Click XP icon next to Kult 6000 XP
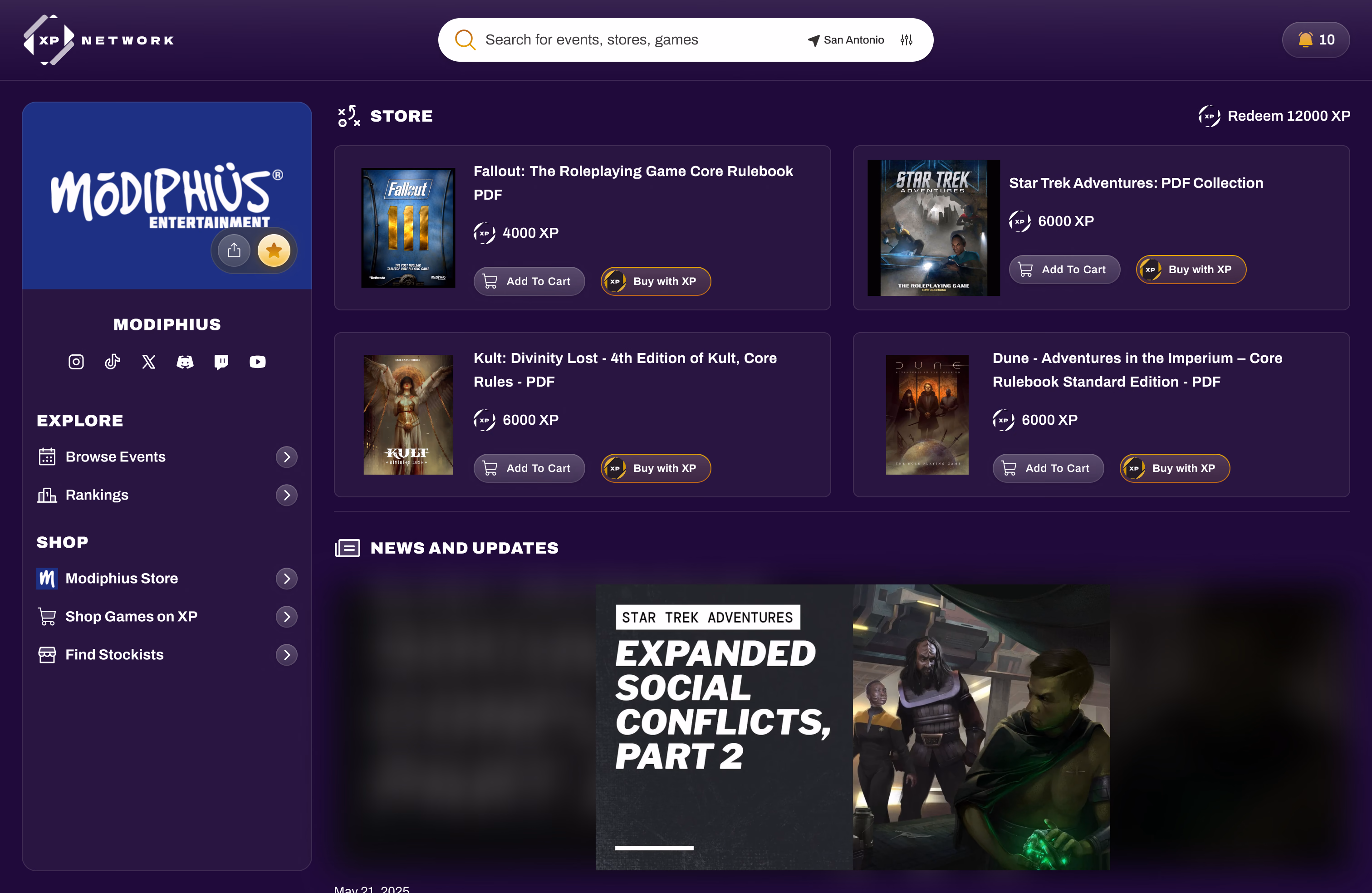This screenshot has height=893, width=1372. point(484,420)
